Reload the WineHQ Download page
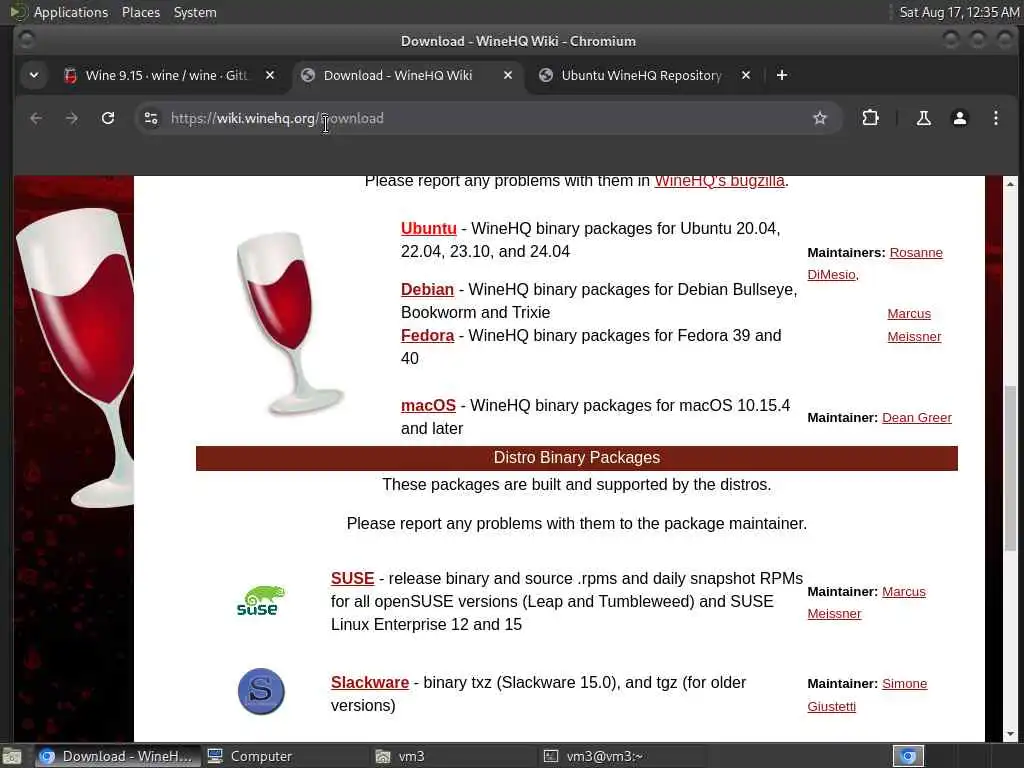Screen dimensions: 1024x768 point(108,118)
